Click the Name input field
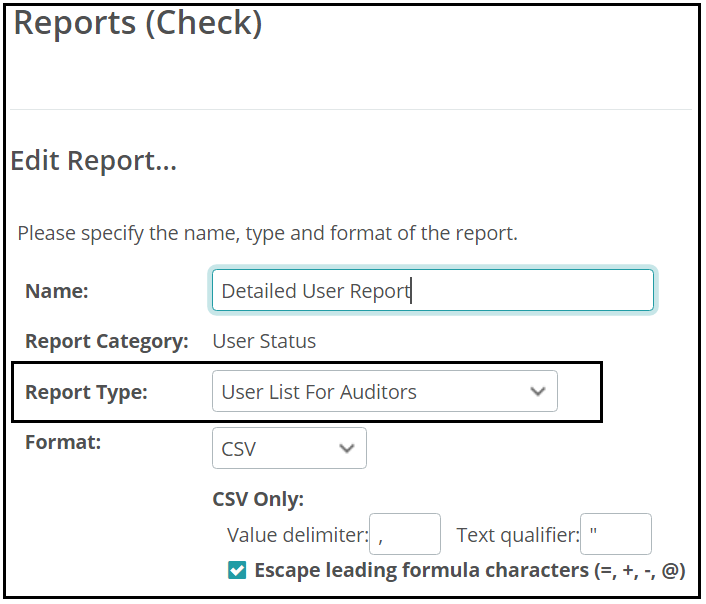 433,291
